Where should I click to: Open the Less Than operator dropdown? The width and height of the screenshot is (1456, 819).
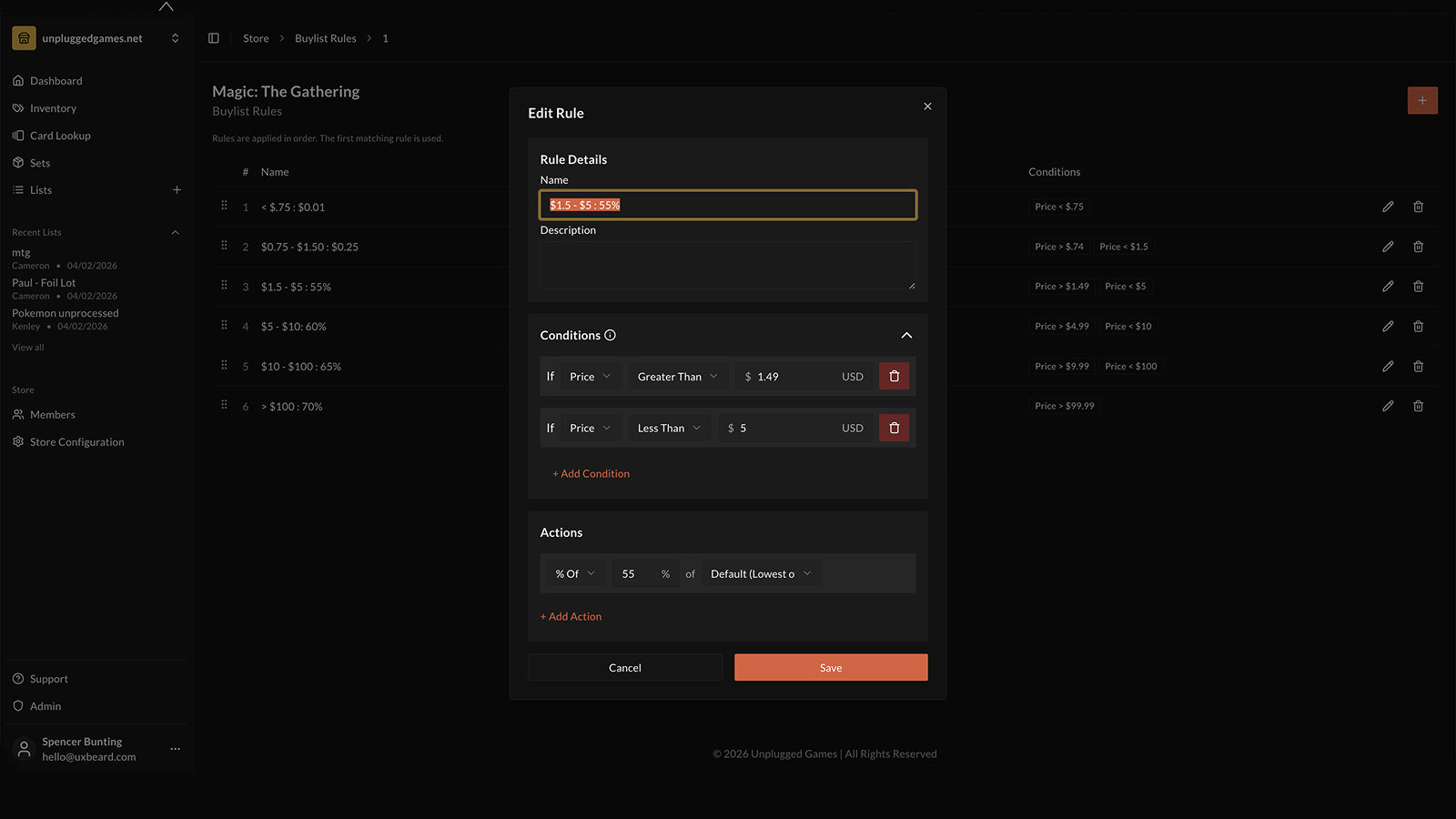click(669, 428)
